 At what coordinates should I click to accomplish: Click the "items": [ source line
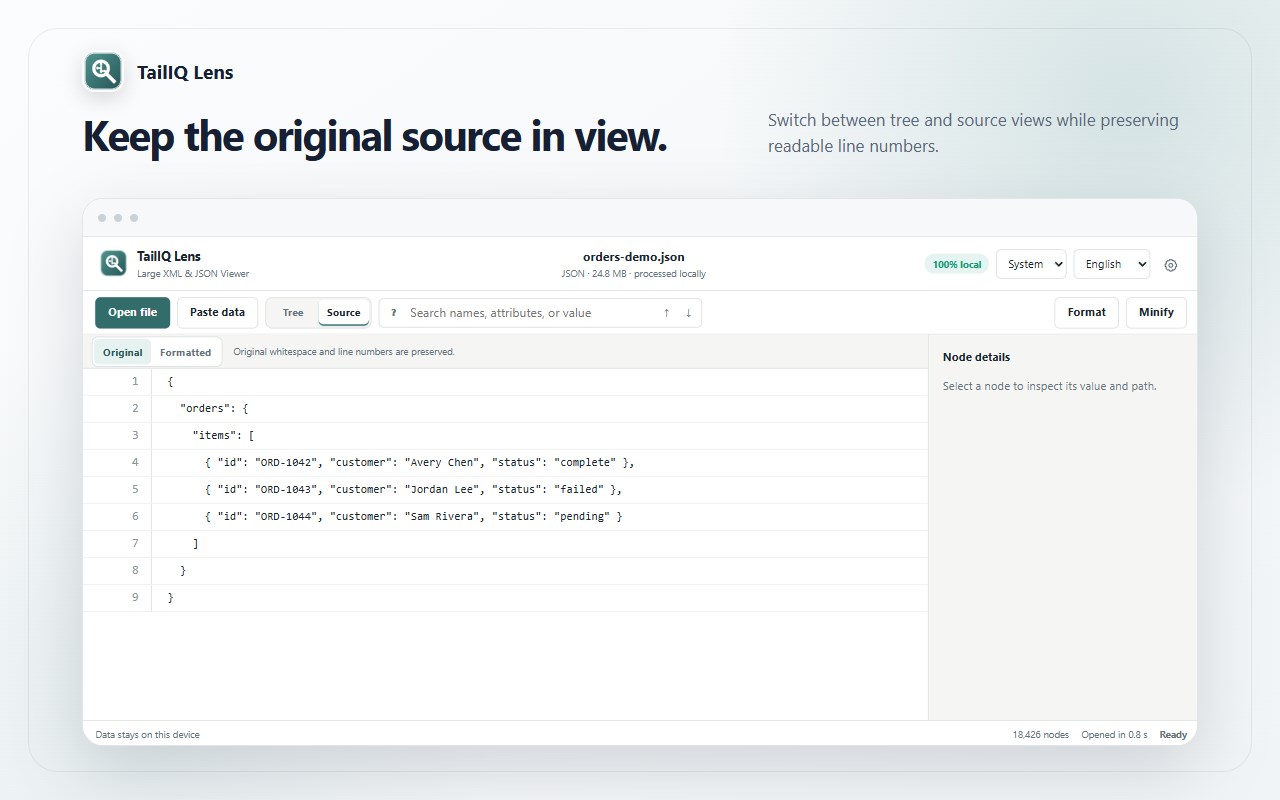tap(505, 436)
